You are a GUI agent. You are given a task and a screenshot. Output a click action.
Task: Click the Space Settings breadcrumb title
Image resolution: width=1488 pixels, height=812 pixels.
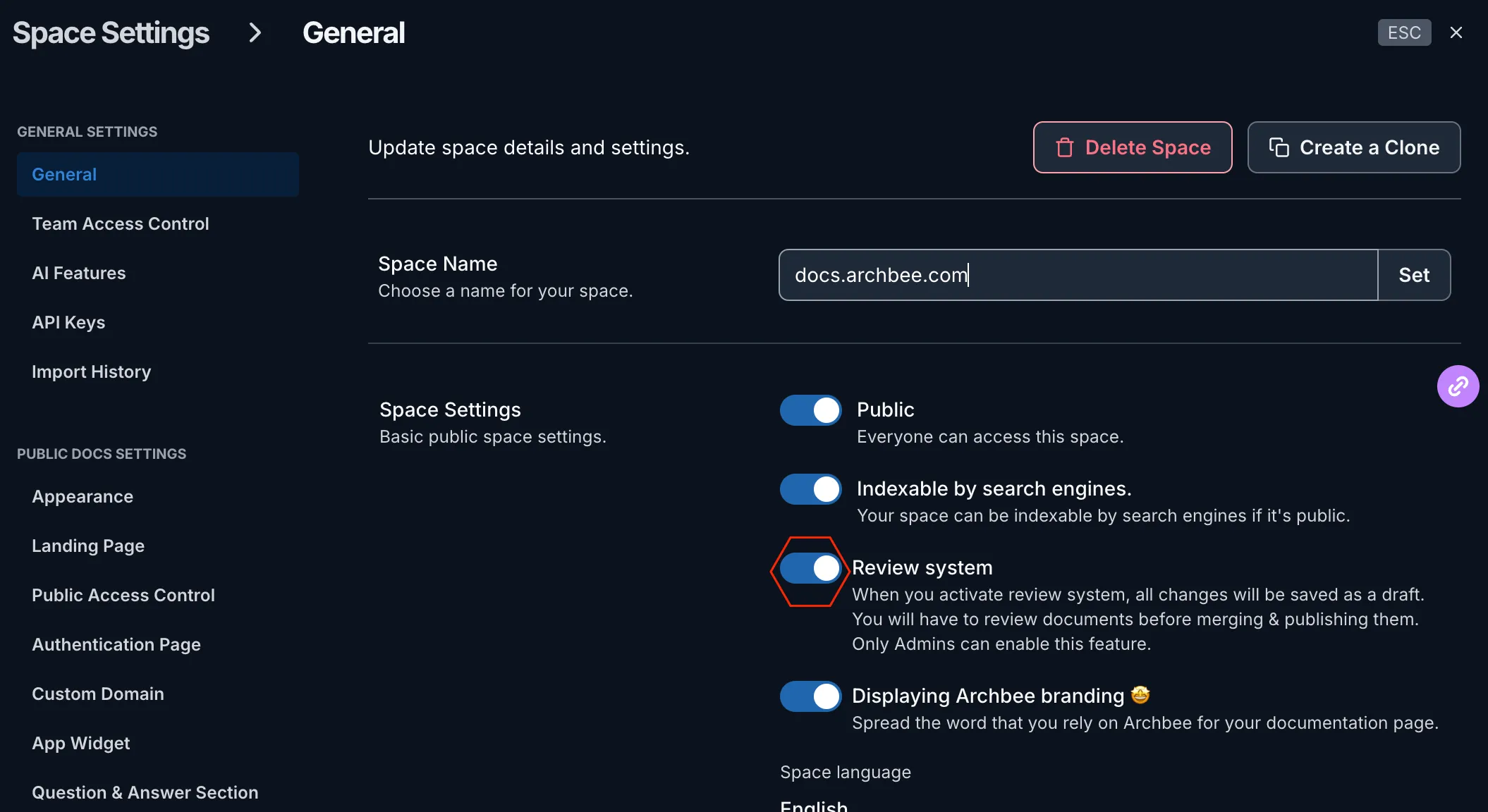tap(111, 33)
